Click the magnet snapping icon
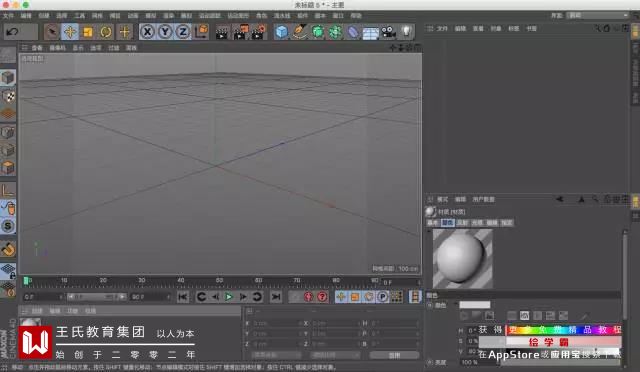640x372 pixels. (8, 249)
